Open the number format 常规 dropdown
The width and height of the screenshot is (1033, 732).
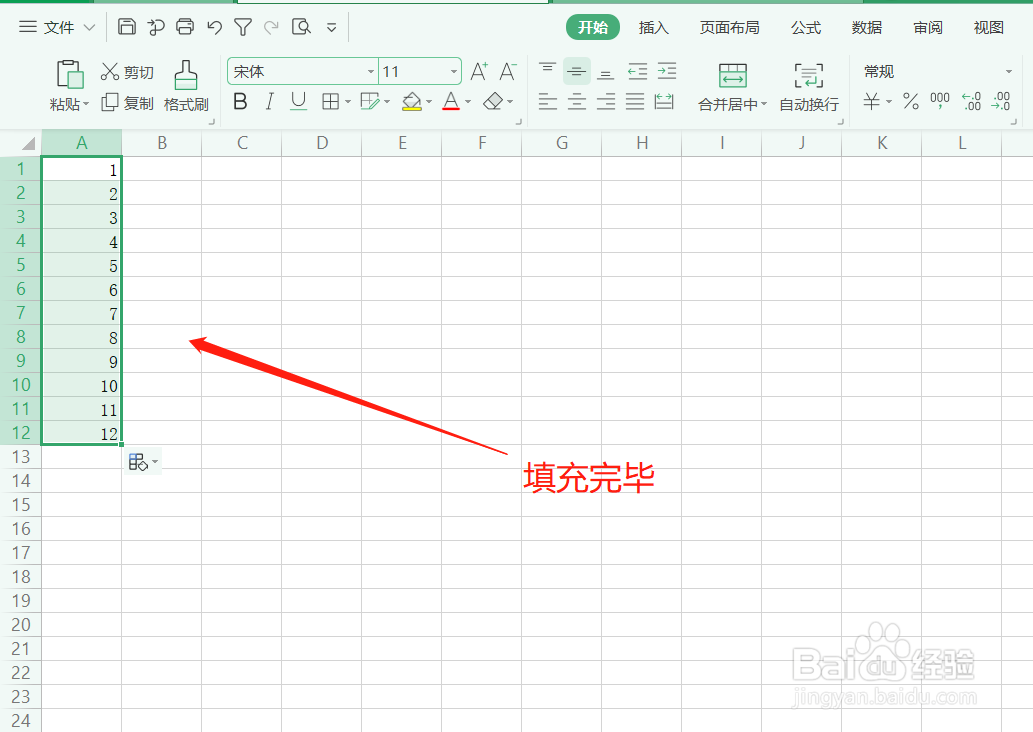click(1009, 71)
